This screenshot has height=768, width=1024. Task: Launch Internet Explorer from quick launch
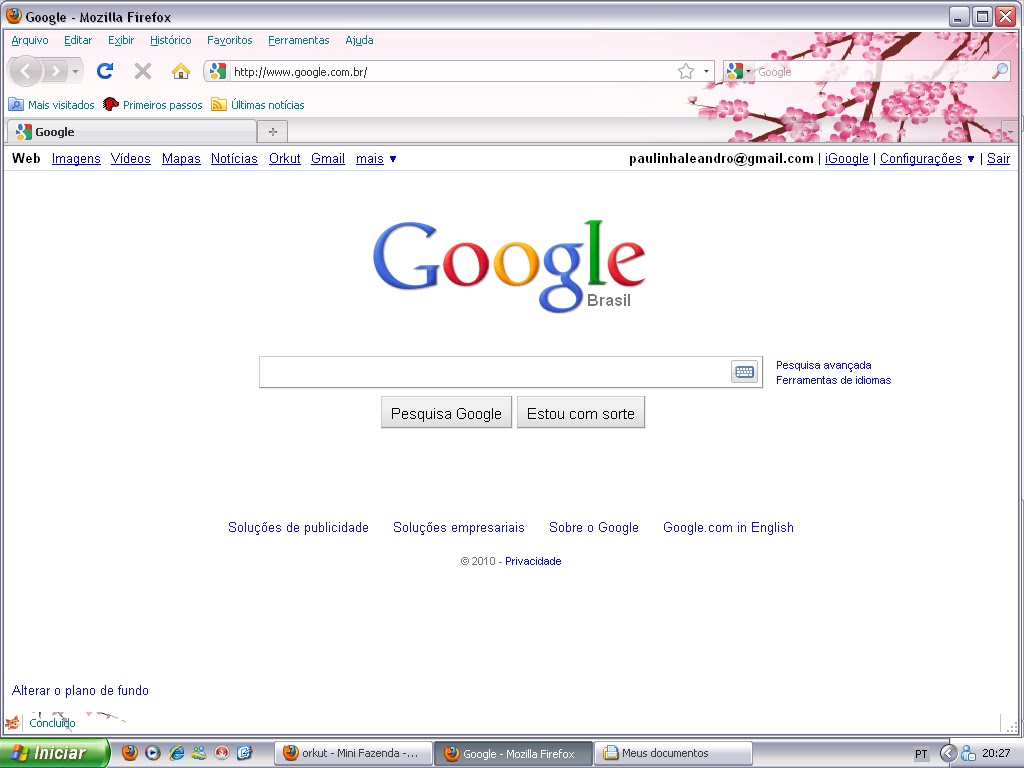click(176, 753)
